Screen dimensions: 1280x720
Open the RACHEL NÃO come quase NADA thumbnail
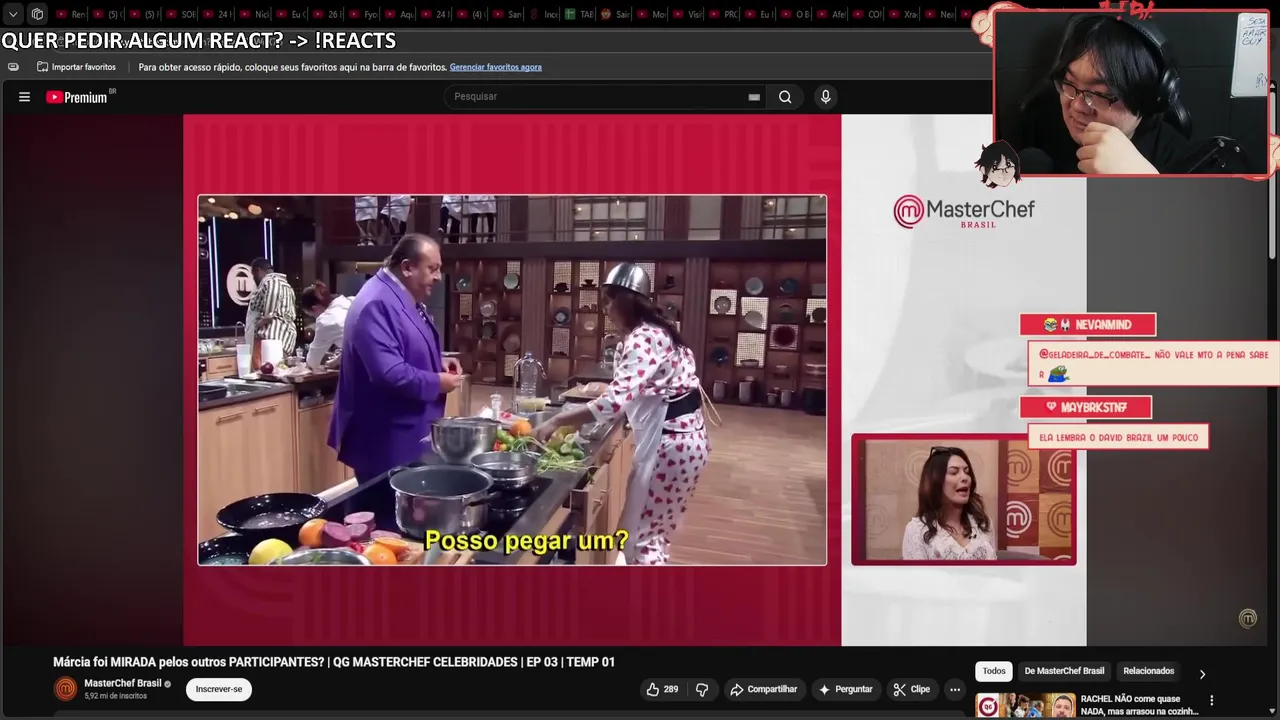tap(1025, 706)
